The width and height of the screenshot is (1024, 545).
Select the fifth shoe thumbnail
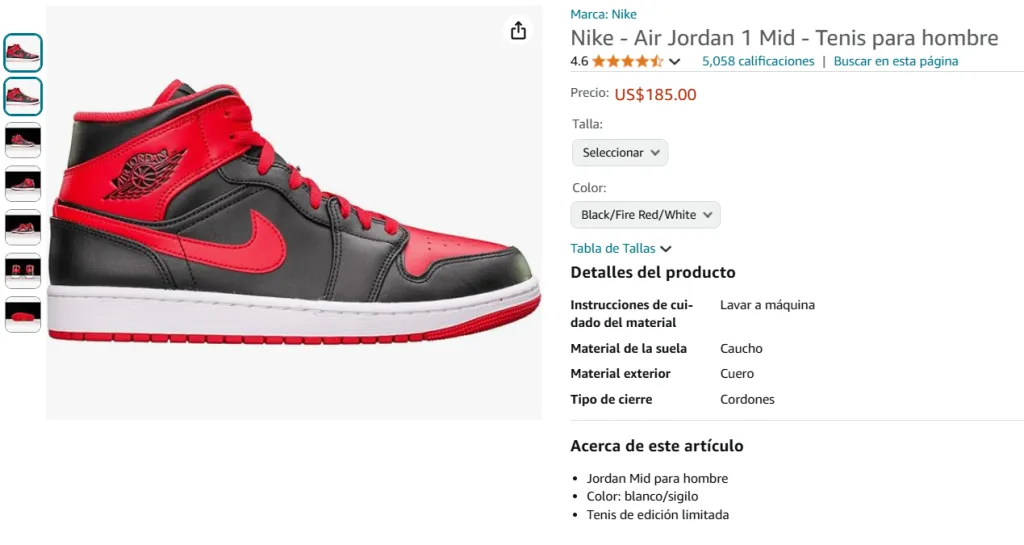pyautogui.click(x=23, y=227)
